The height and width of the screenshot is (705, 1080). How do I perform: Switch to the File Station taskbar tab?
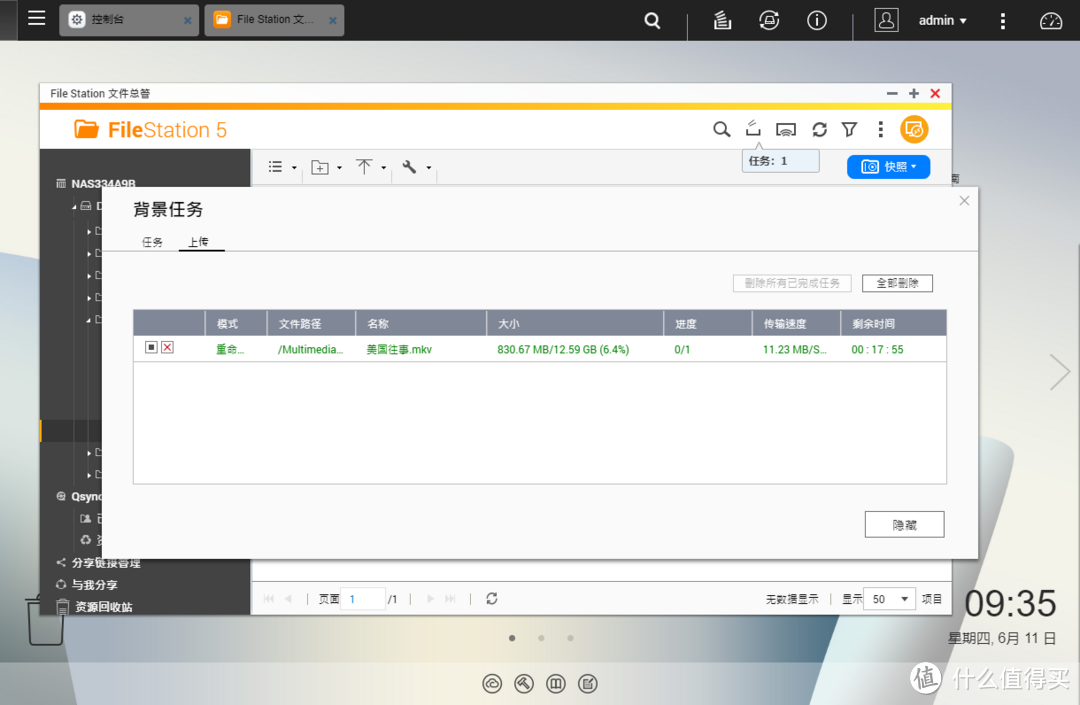[274, 20]
